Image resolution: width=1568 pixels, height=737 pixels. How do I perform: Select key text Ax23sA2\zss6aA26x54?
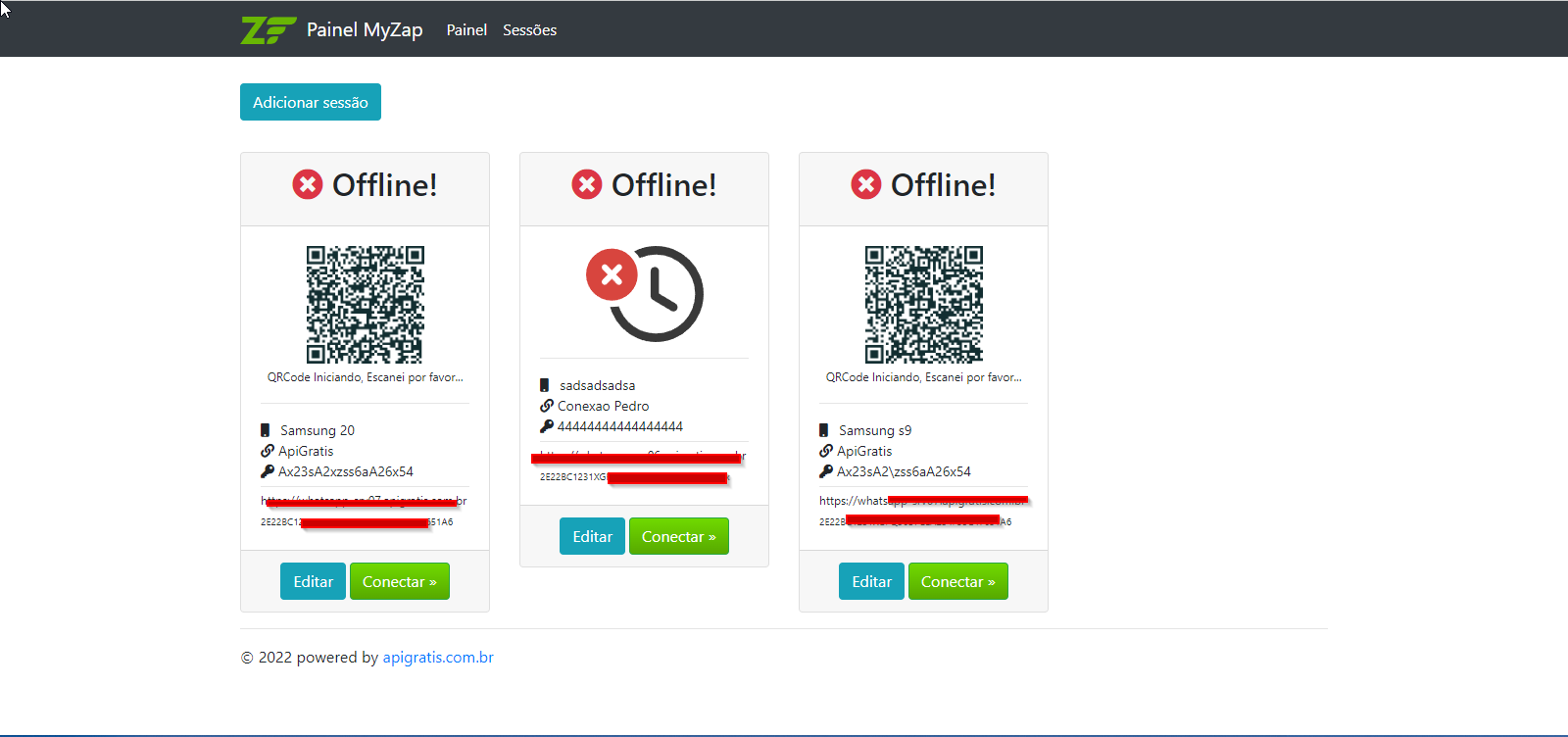point(905,471)
